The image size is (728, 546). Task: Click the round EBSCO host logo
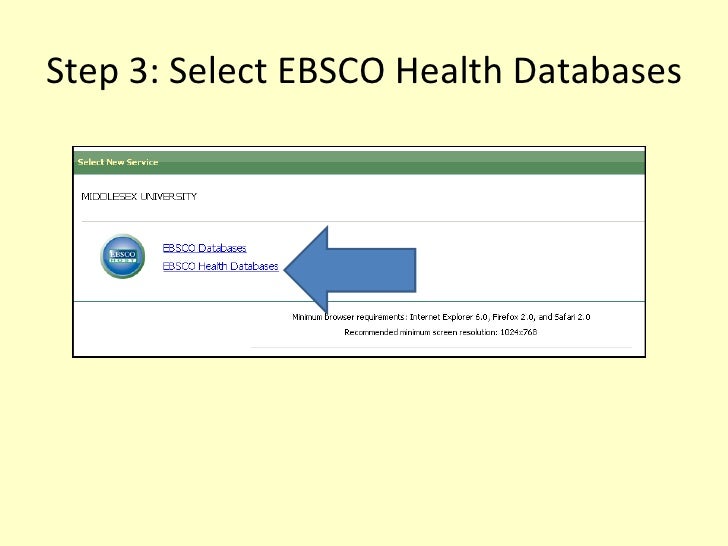pyautogui.click(x=123, y=256)
